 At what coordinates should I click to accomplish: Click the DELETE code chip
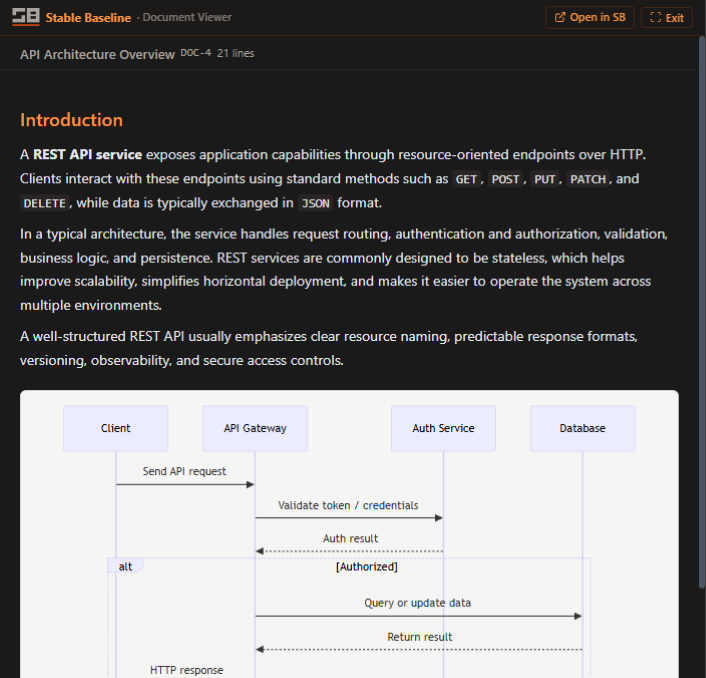point(44,204)
